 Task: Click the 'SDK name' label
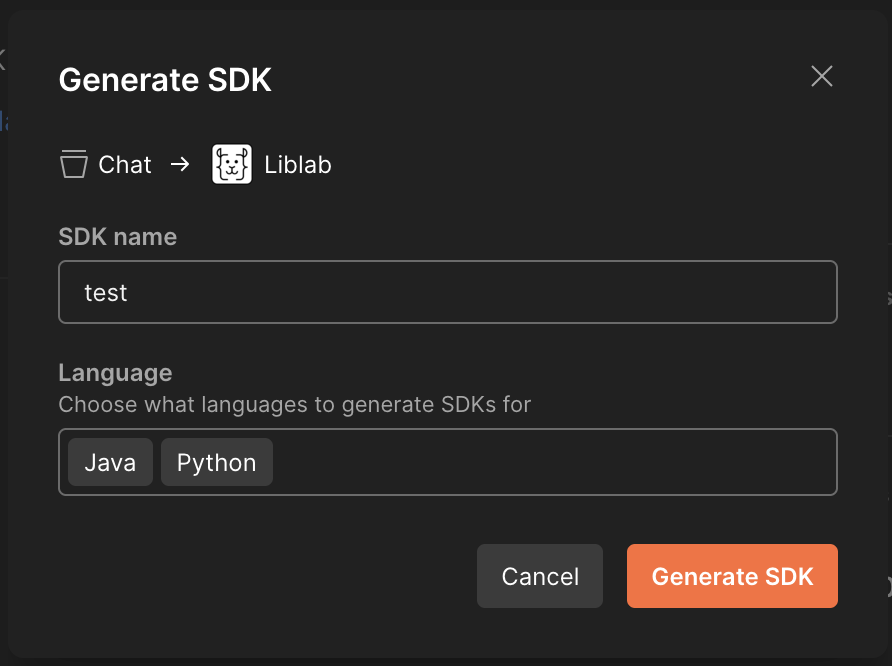(117, 237)
